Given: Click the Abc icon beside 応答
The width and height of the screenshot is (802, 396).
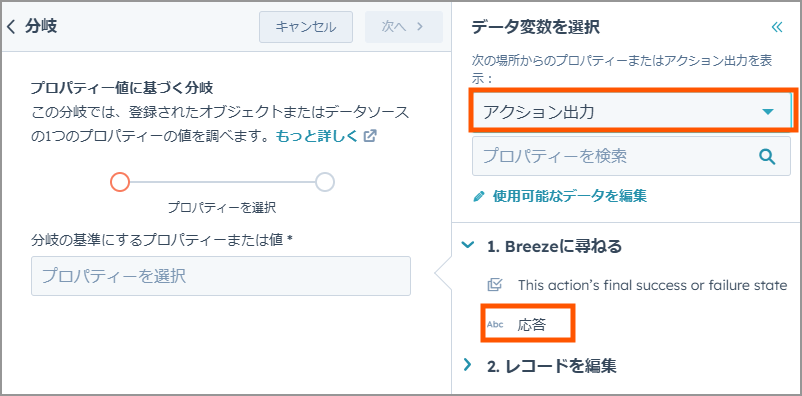Looking at the screenshot, I should [495, 324].
